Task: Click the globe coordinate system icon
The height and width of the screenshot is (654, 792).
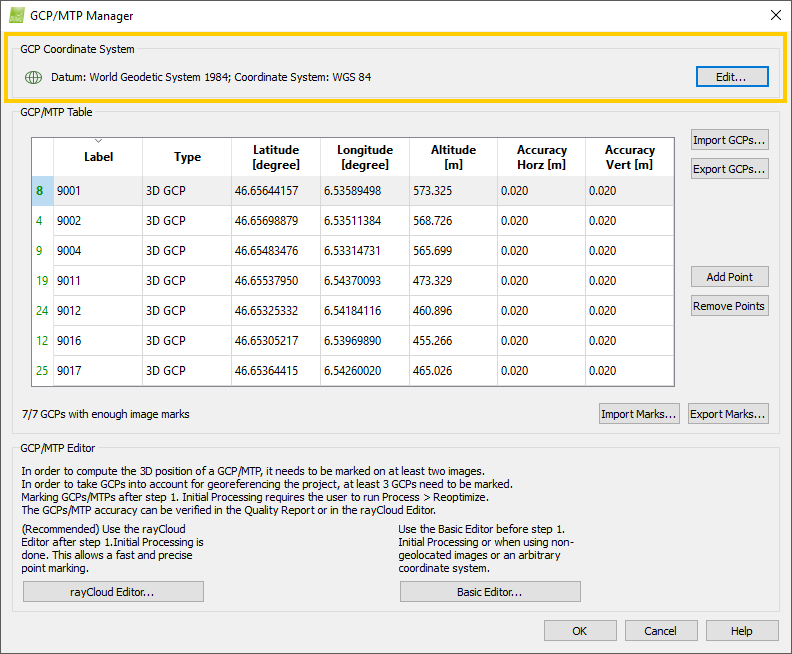Action: [x=33, y=77]
